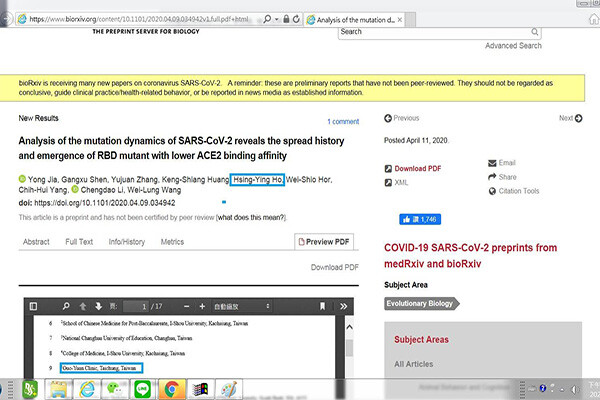This screenshot has height=400, width=600.
Task: Select the Preview PDF tab
Action: click(x=324, y=242)
